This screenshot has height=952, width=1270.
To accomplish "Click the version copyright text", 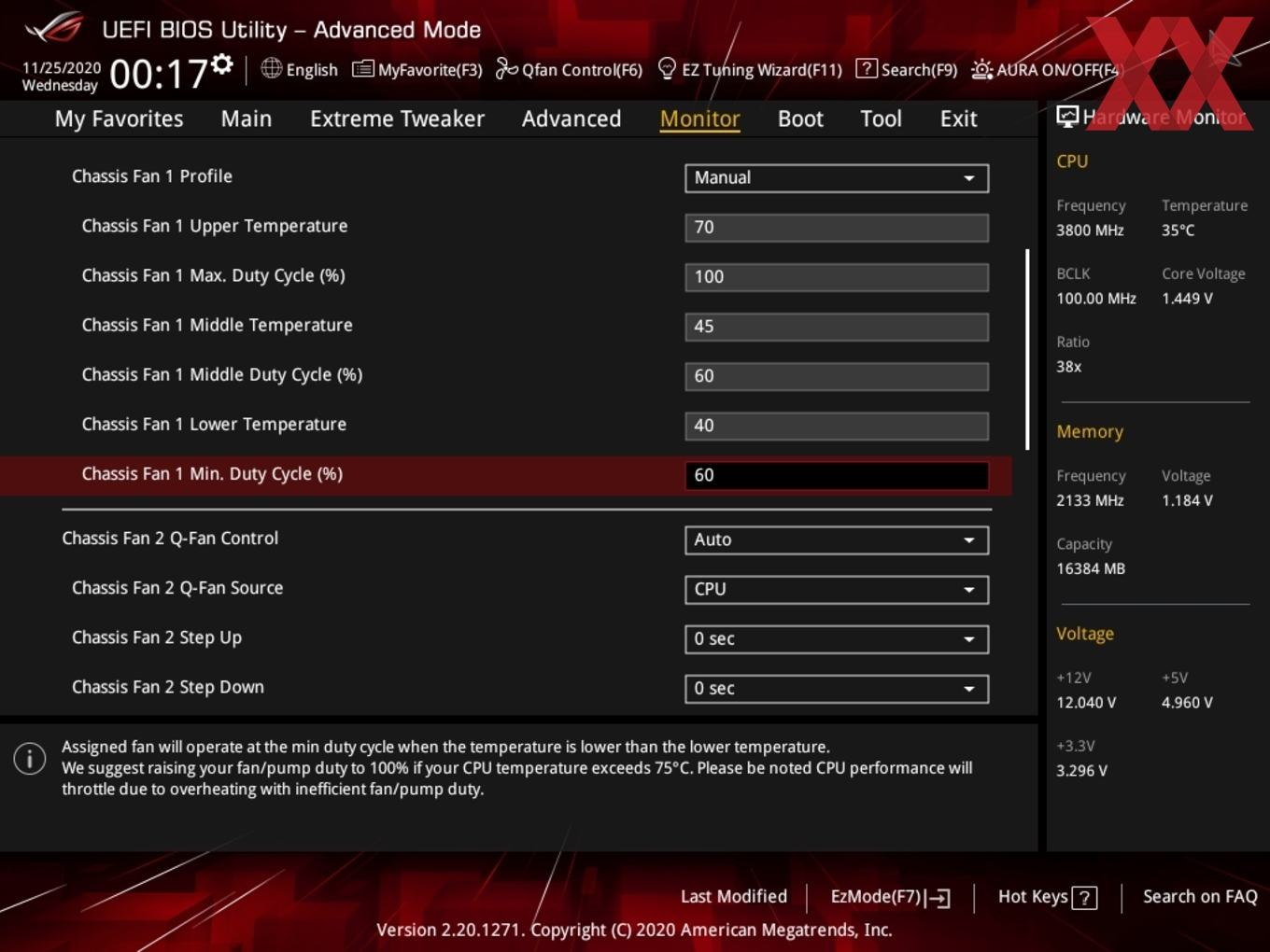I will (634, 931).
